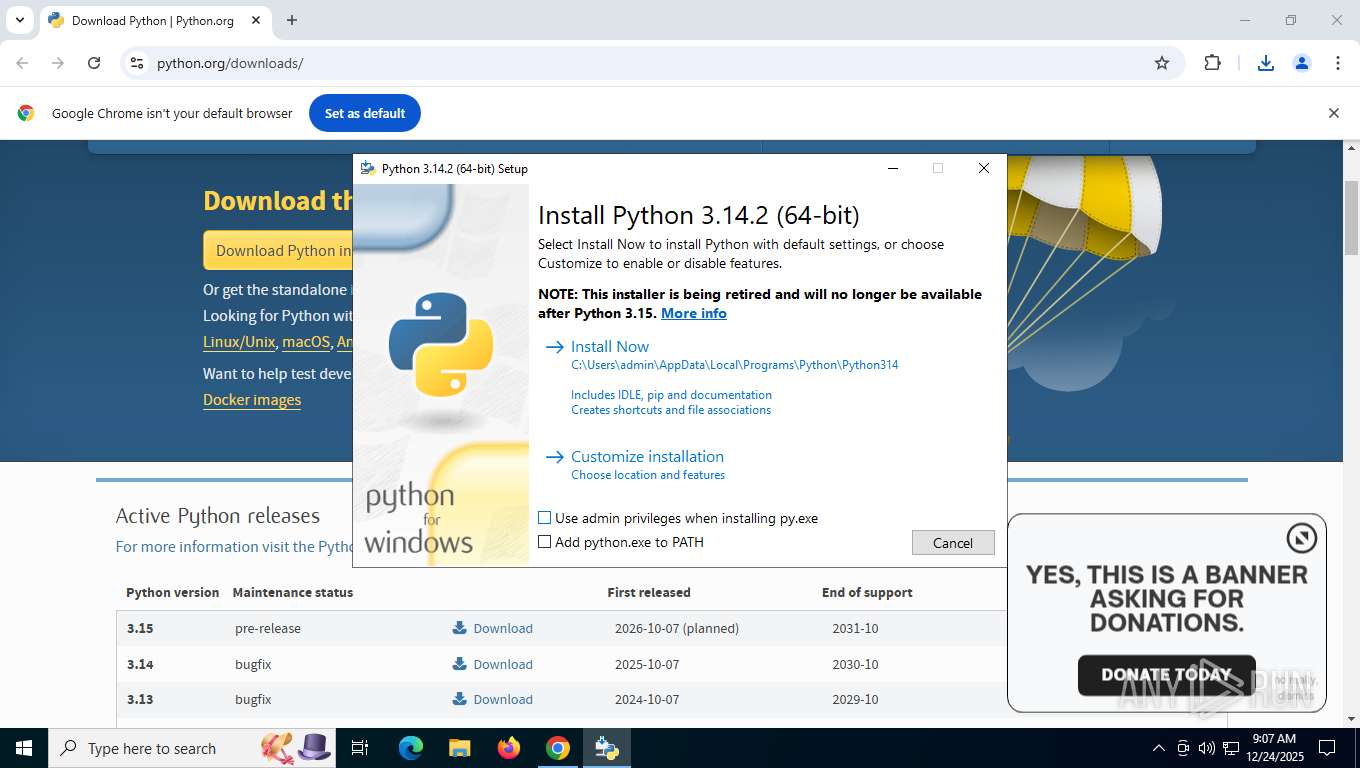Click the Chrome back arrow
This screenshot has width=1360, height=768.
pyautogui.click(x=22, y=63)
